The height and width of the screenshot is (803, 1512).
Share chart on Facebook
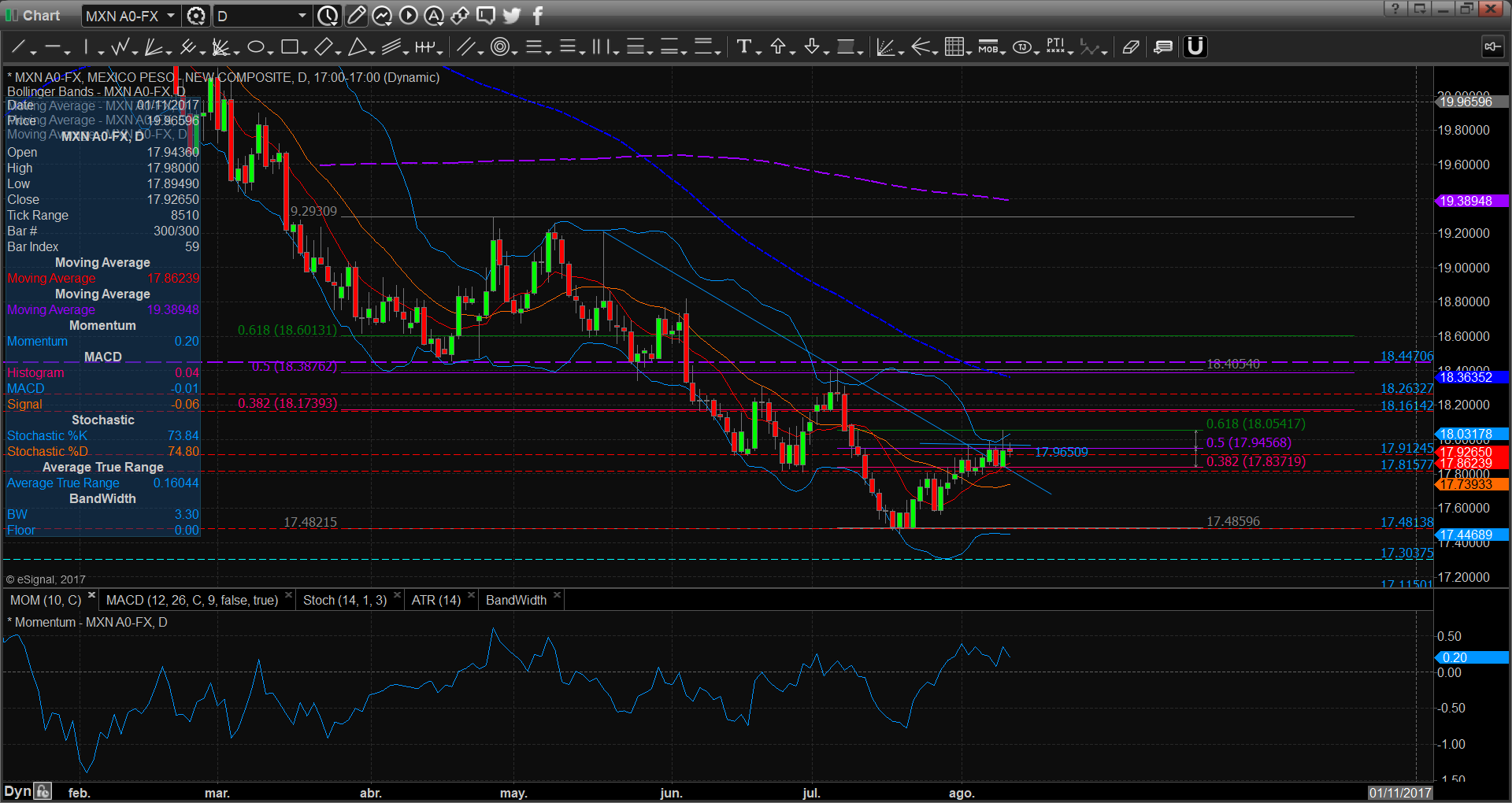[x=538, y=16]
